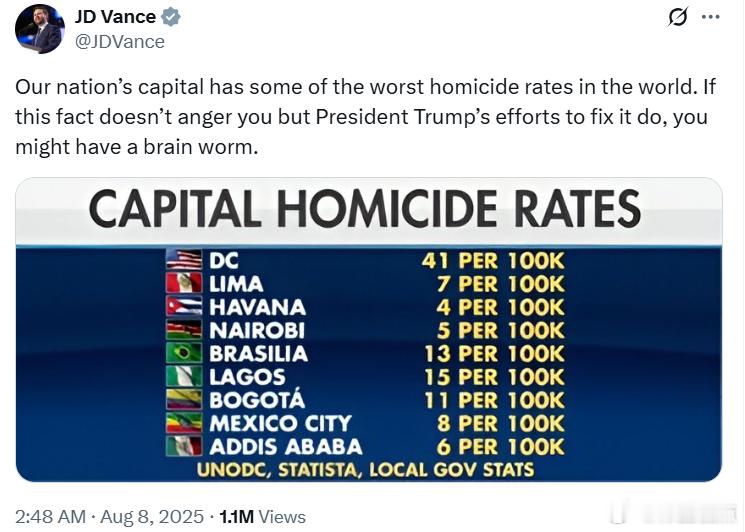The width and height of the screenshot is (745, 532).
Task: Open JD Vance's profile avatar
Action: pos(40,30)
